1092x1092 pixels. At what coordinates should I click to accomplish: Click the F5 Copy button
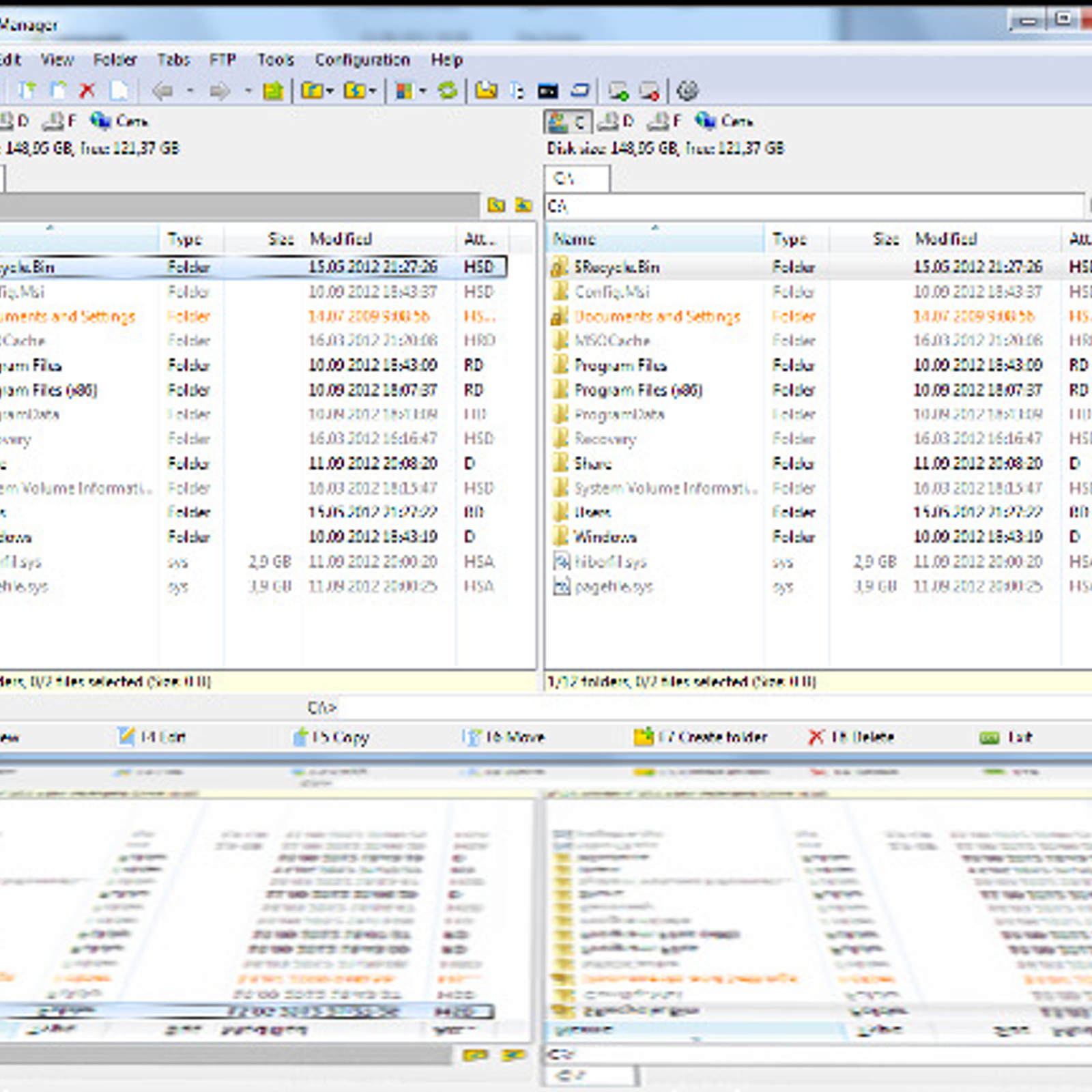tap(331, 737)
